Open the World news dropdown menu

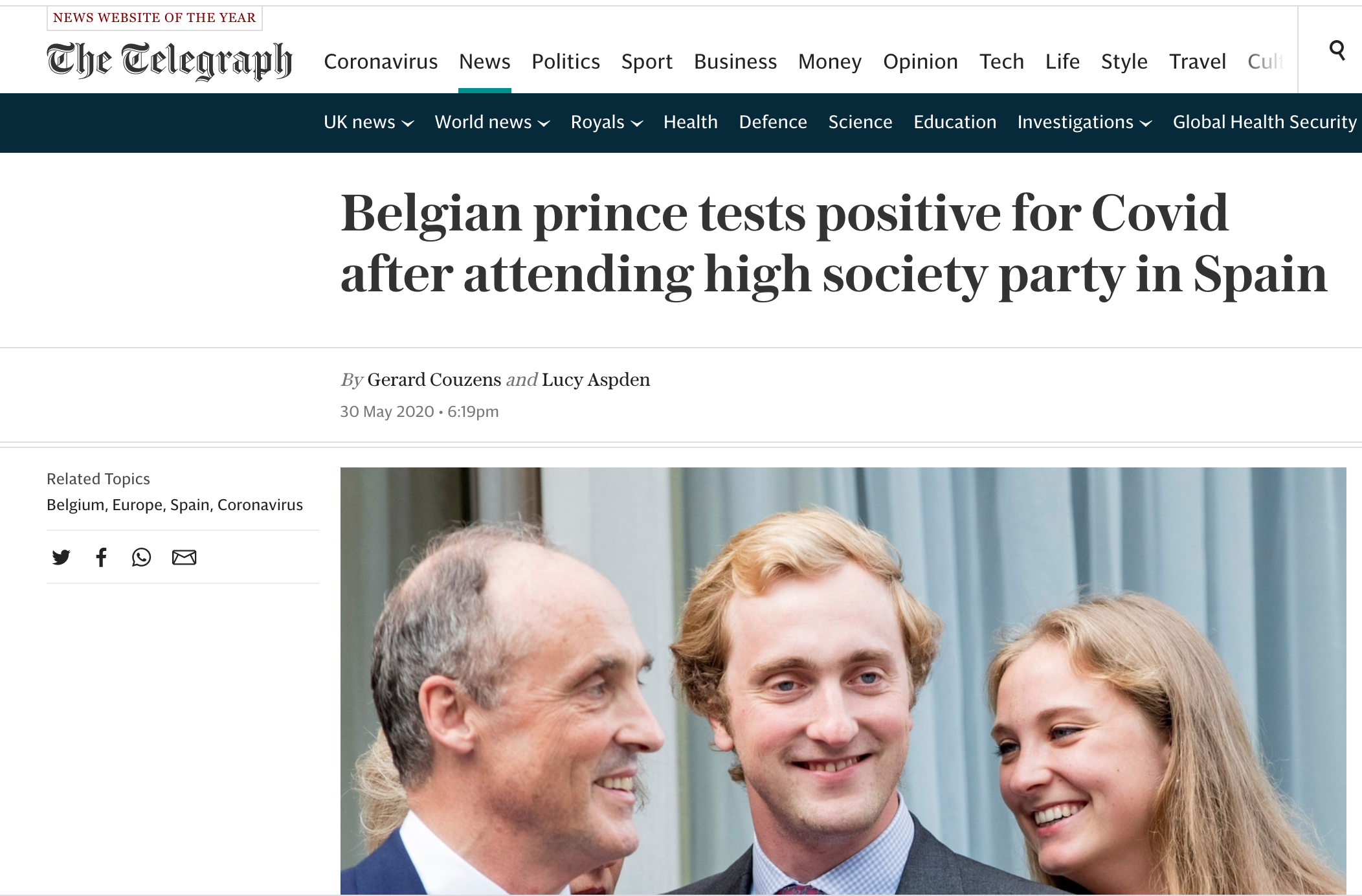tap(492, 122)
